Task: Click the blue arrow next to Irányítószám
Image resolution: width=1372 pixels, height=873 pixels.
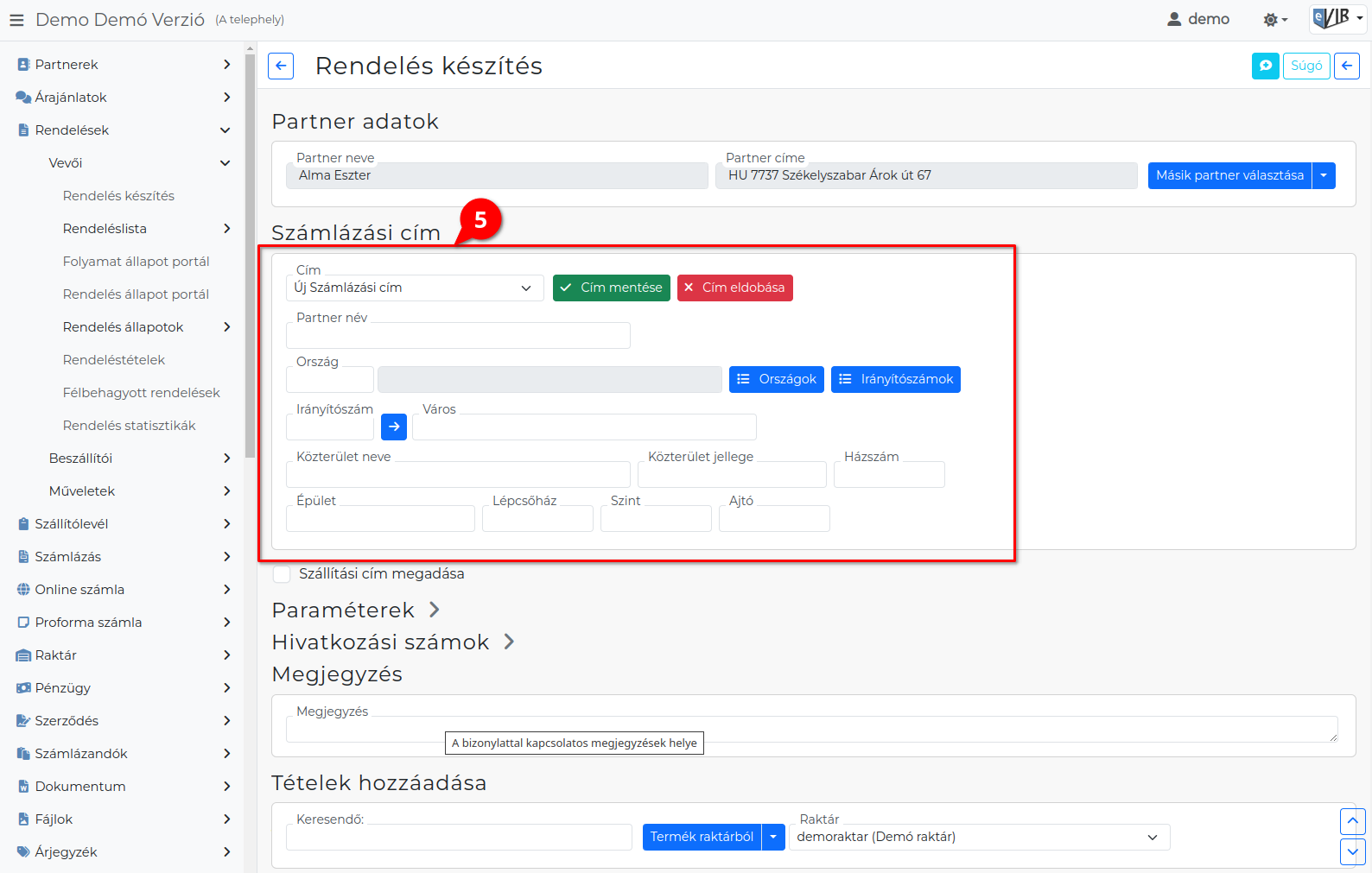Action: (x=394, y=427)
